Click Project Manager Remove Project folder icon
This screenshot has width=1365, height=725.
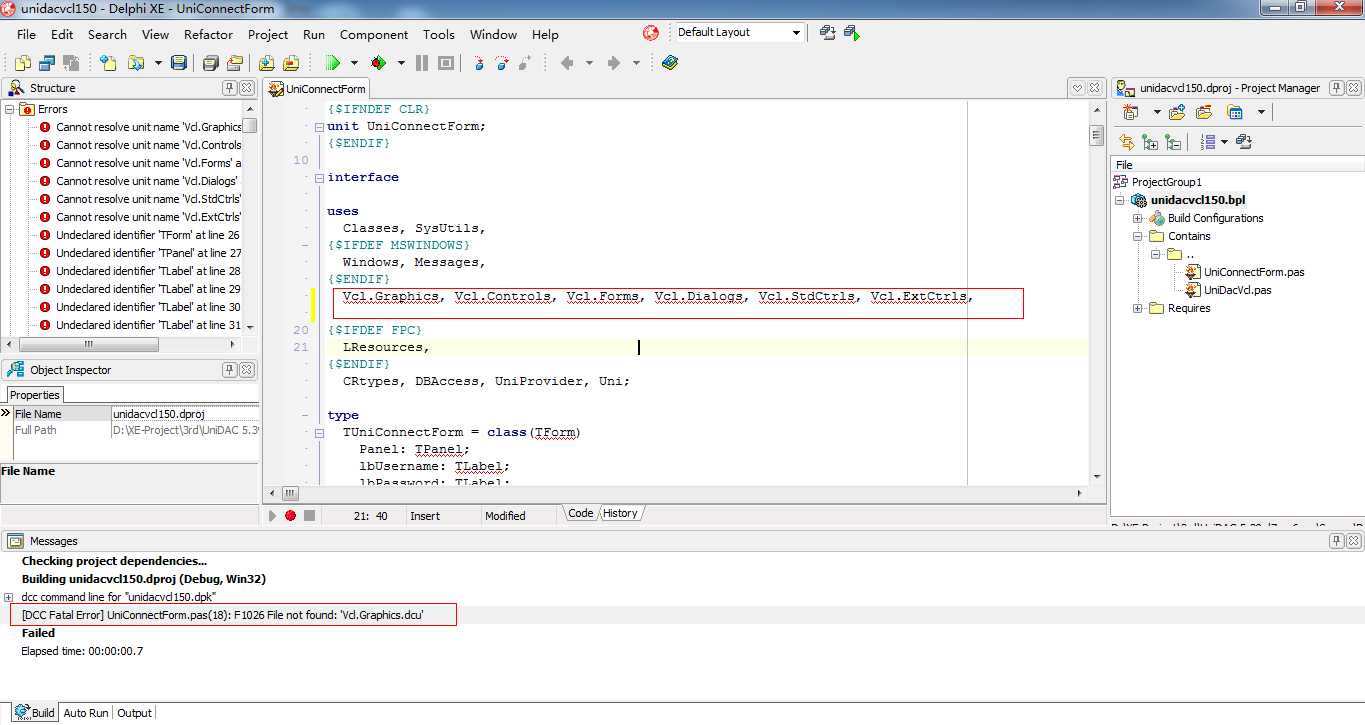click(x=1205, y=113)
